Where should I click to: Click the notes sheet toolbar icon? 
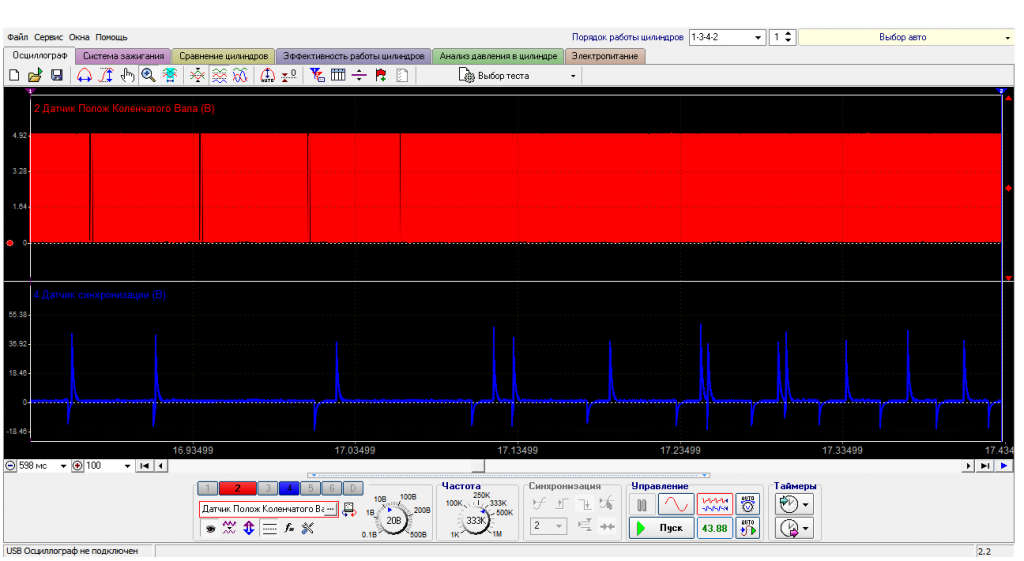coord(402,76)
